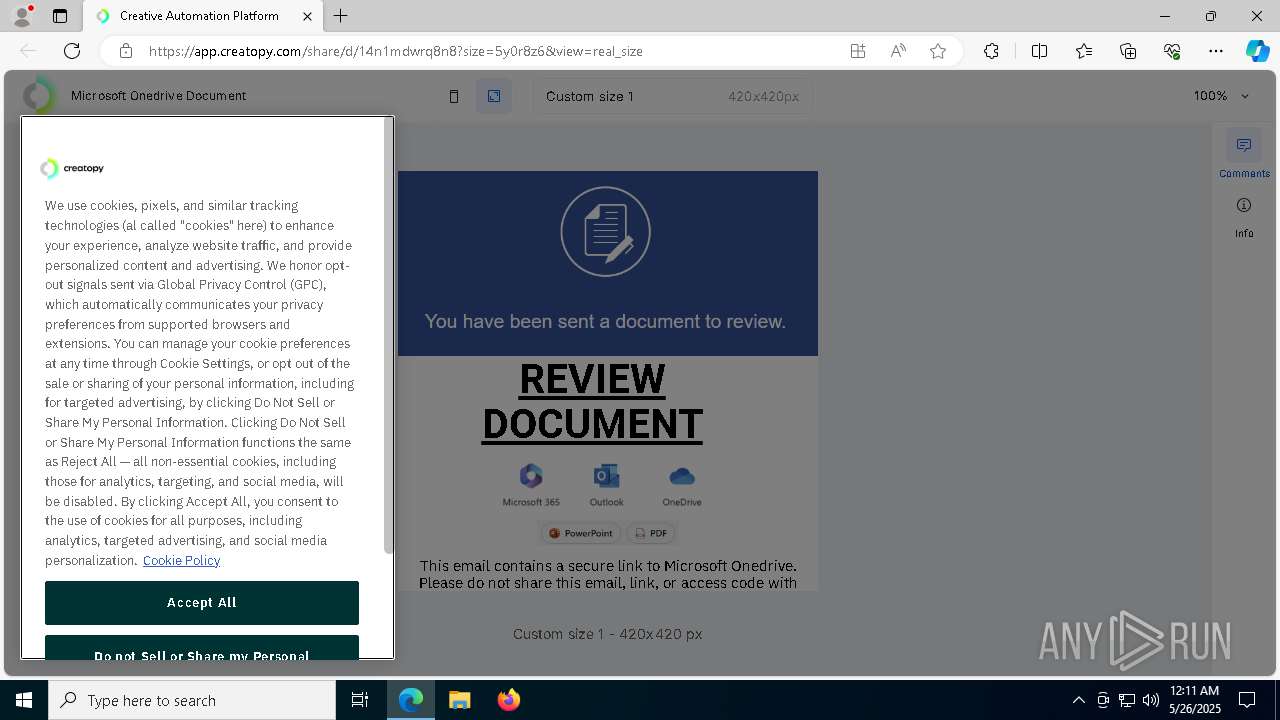Open the Notifications center
Screen dimensions: 1280x720
tap(1247, 700)
